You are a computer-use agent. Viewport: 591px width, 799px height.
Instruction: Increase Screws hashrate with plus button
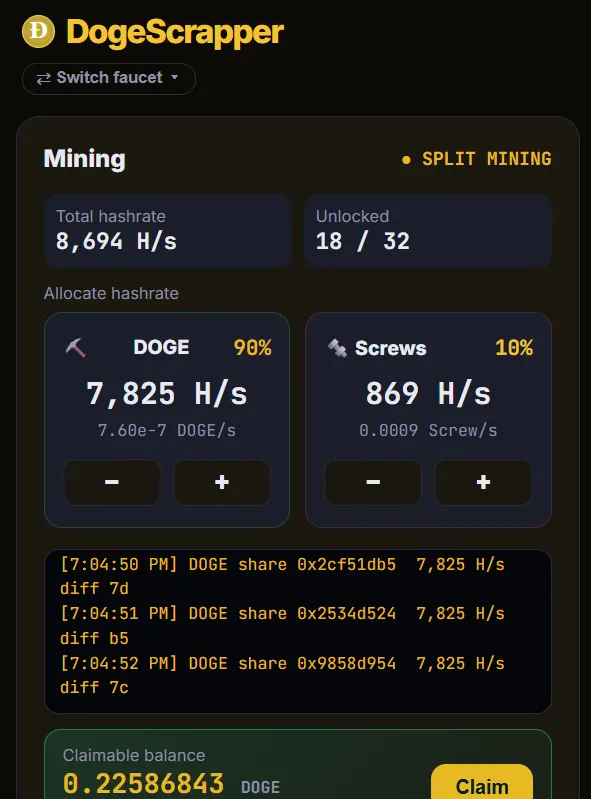click(x=483, y=482)
